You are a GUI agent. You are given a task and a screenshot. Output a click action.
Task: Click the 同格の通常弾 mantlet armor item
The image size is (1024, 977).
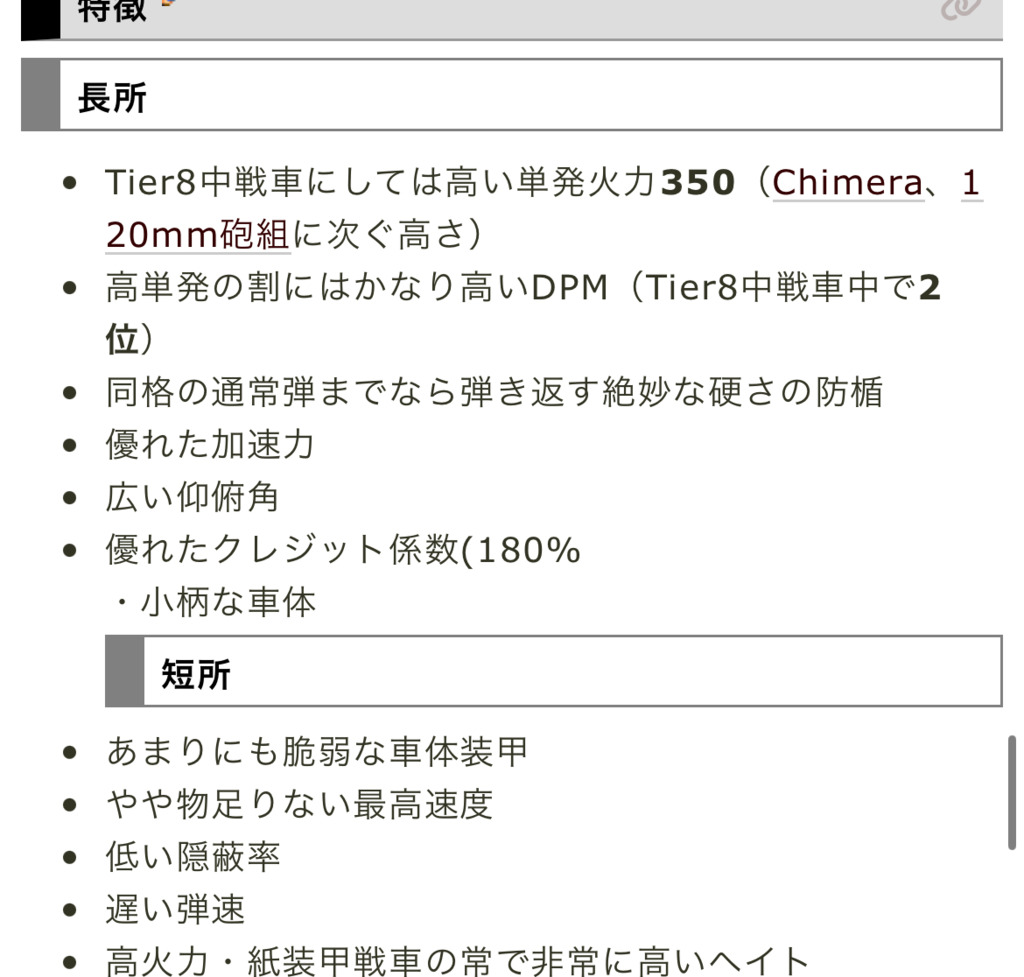pyautogui.click(x=494, y=391)
